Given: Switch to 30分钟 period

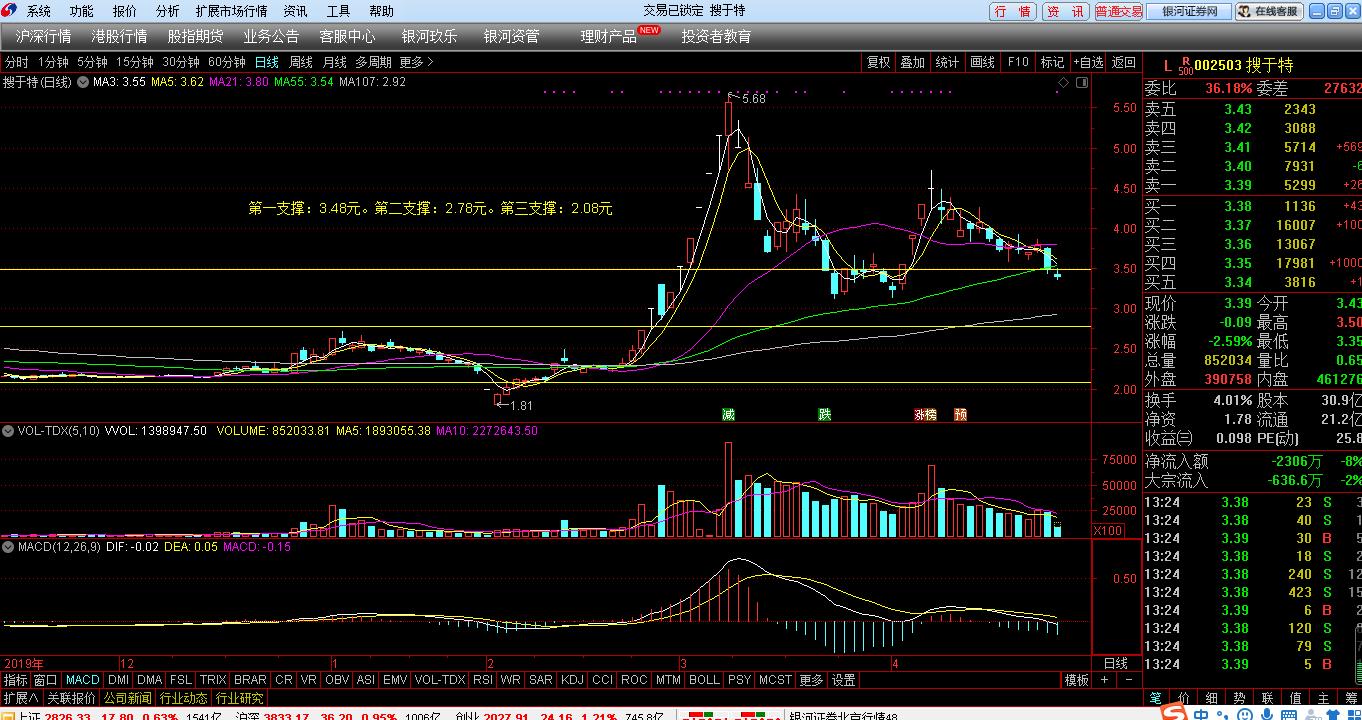Looking at the screenshot, I should point(181,62).
